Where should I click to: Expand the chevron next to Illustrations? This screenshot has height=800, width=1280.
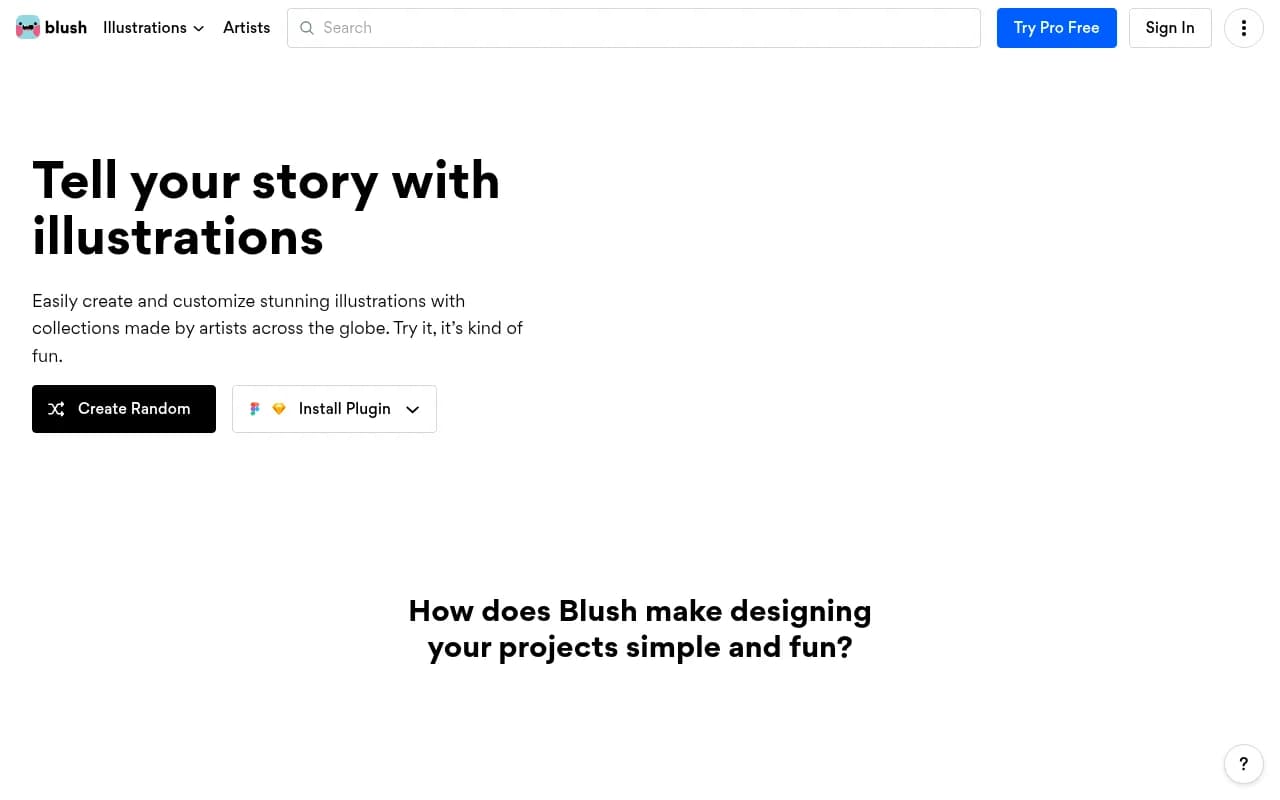tap(198, 28)
